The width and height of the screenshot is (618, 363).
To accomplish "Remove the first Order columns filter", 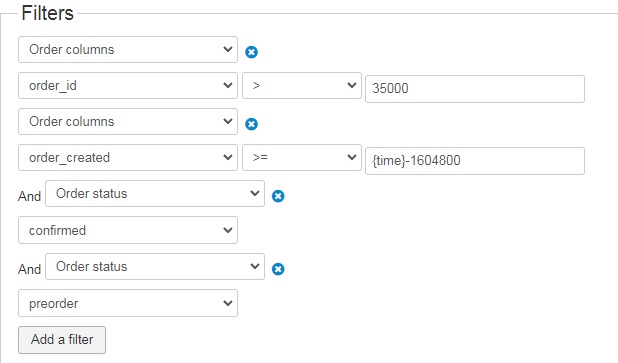I will (251, 52).
